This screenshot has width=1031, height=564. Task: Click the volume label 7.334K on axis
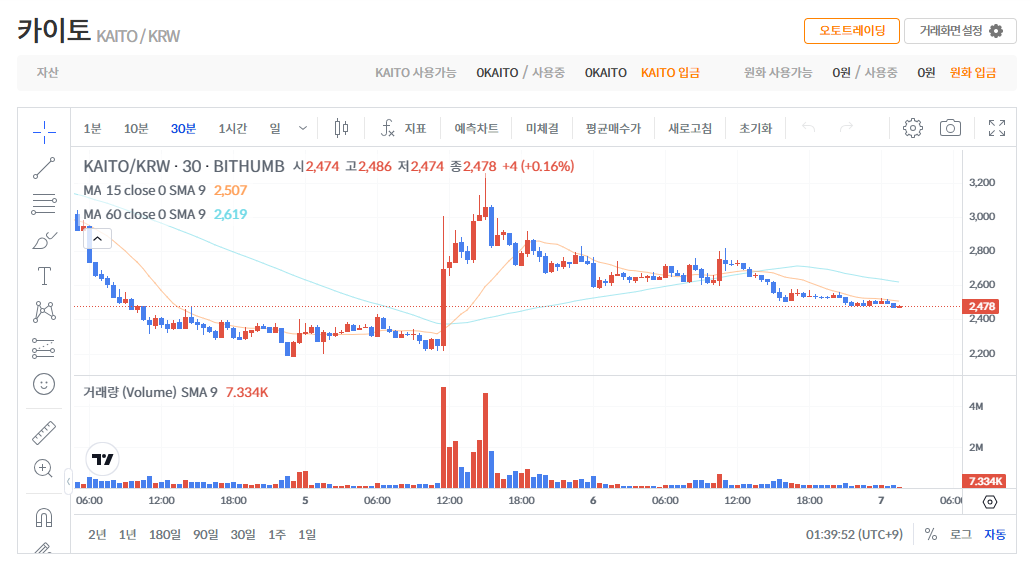click(984, 481)
